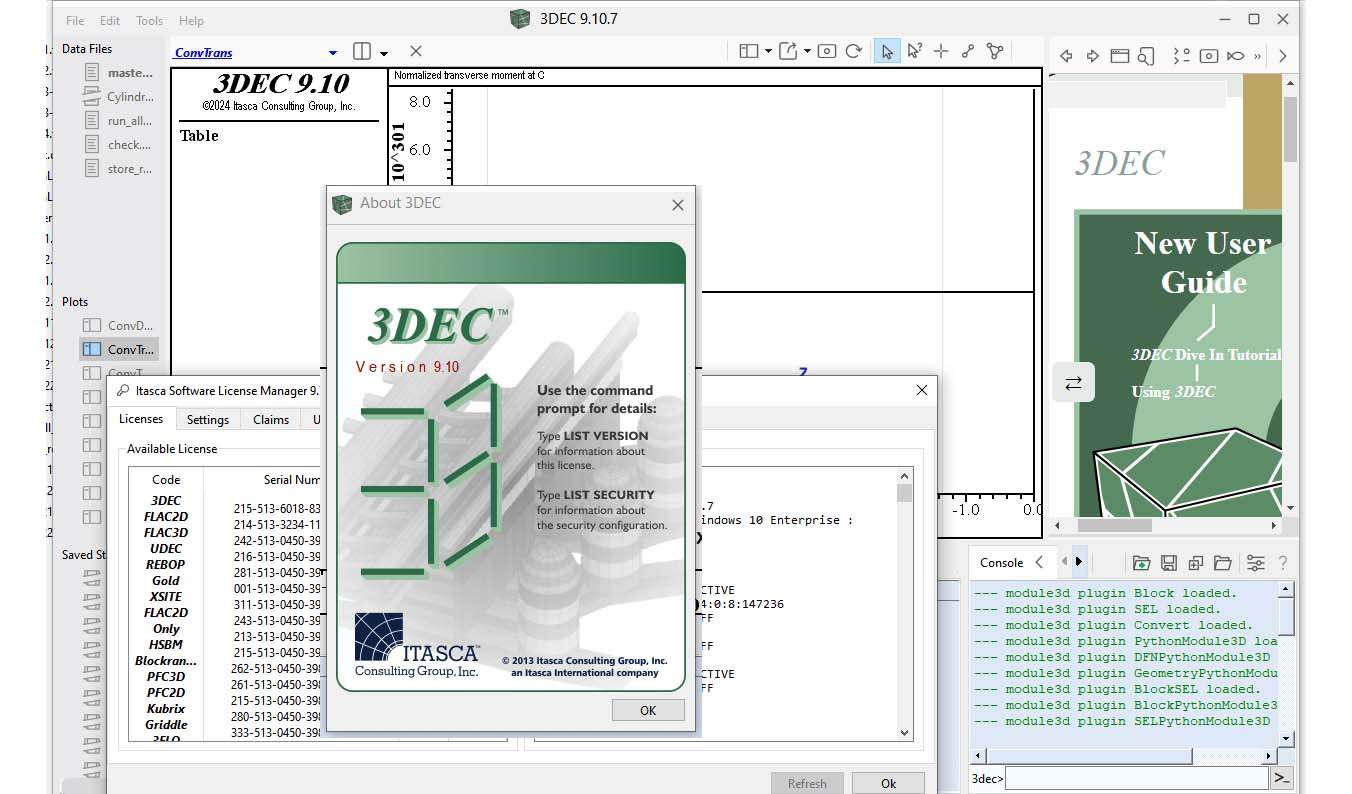This screenshot has width=1352, height=794.
Task: Open the ConvTrans plot name dropdown
Action: point(333,53)
